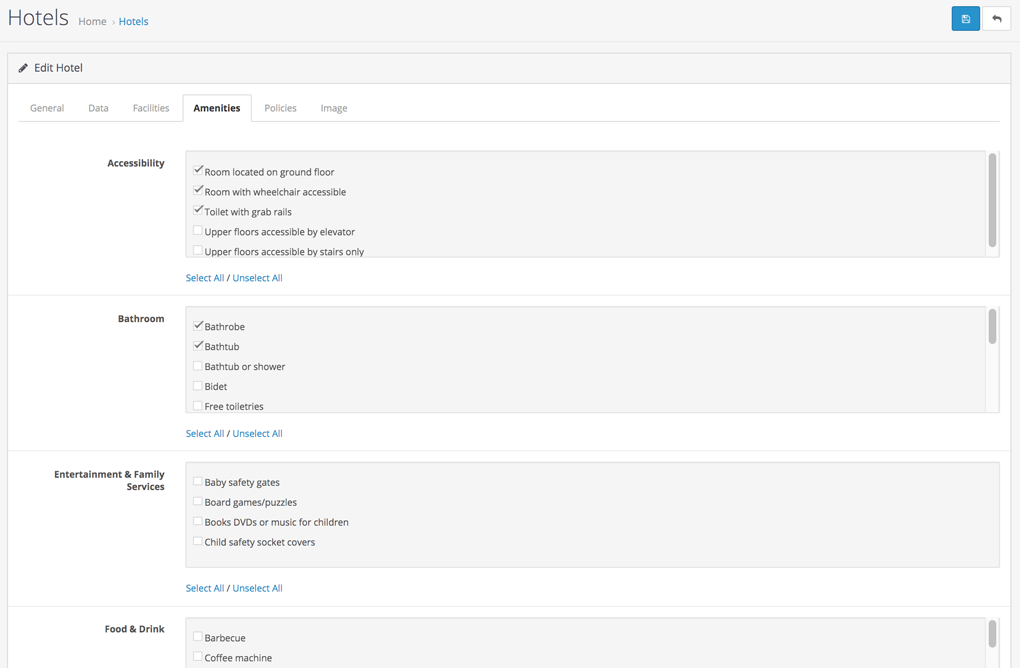Click the Entertainment & Family Services label

pos(109,481)
